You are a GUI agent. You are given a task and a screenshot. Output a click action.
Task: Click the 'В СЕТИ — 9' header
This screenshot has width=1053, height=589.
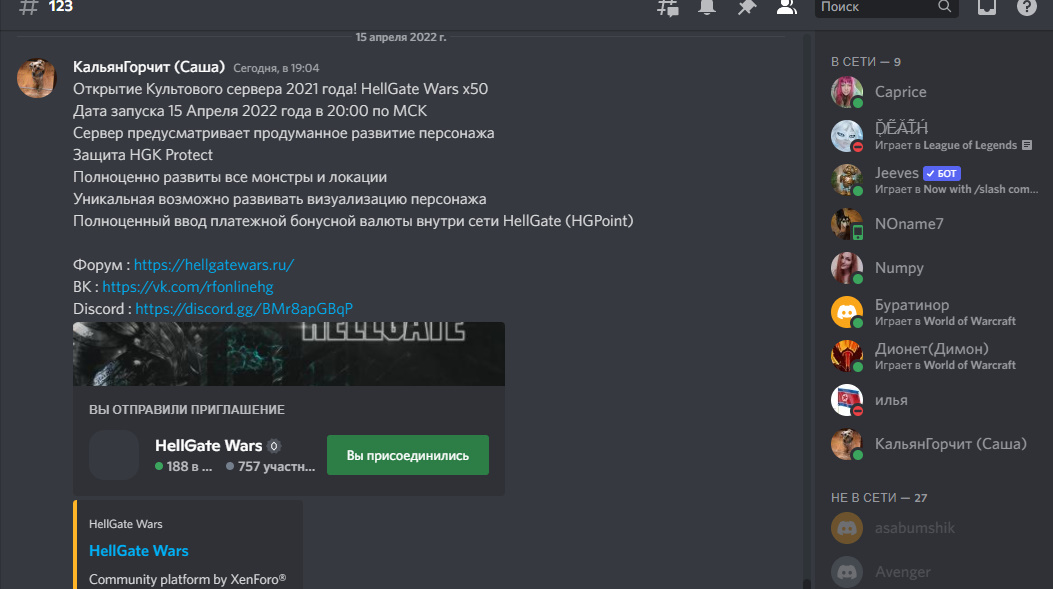coord(866,62)
